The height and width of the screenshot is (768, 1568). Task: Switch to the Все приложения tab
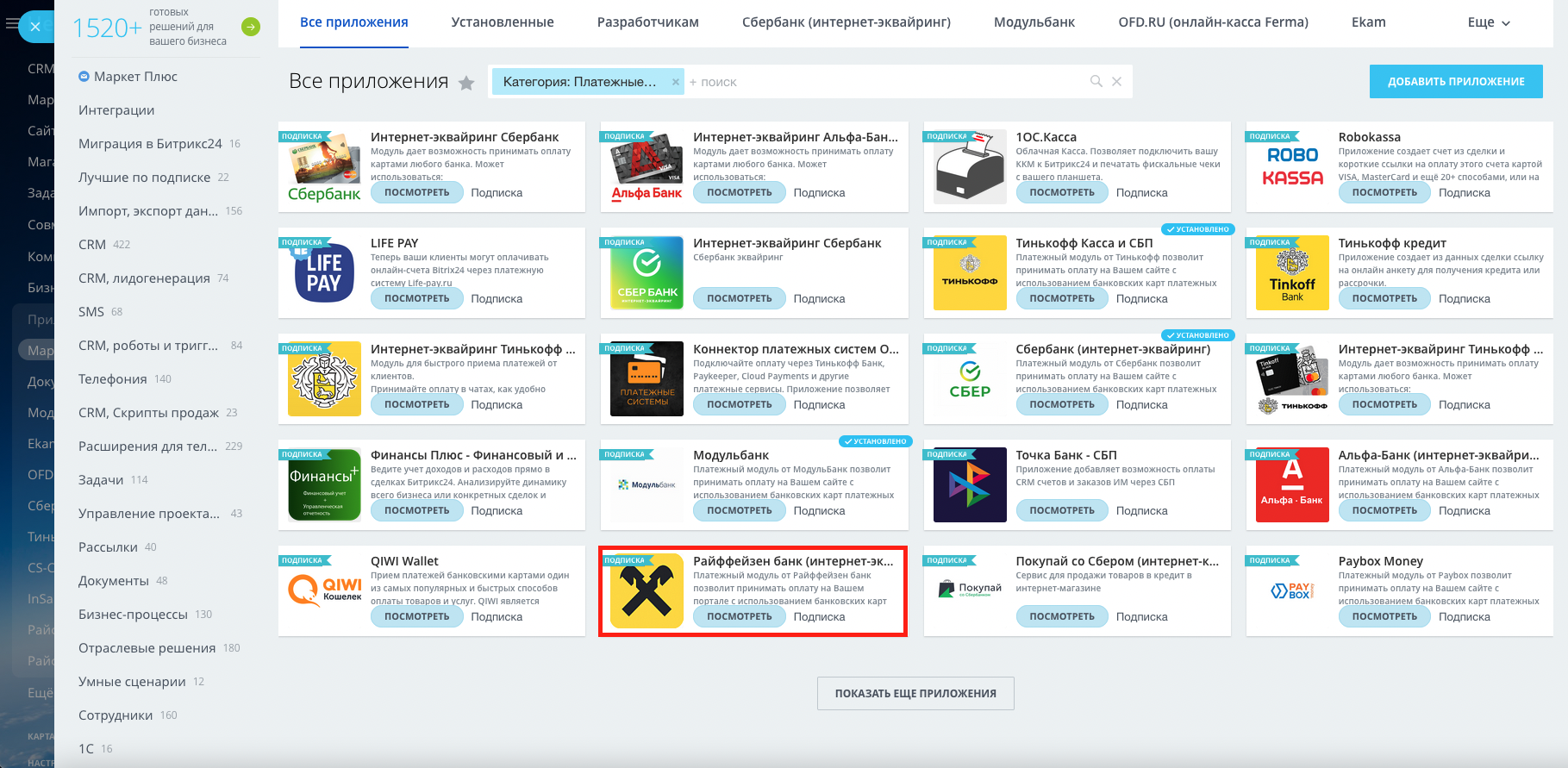[354, 22]
